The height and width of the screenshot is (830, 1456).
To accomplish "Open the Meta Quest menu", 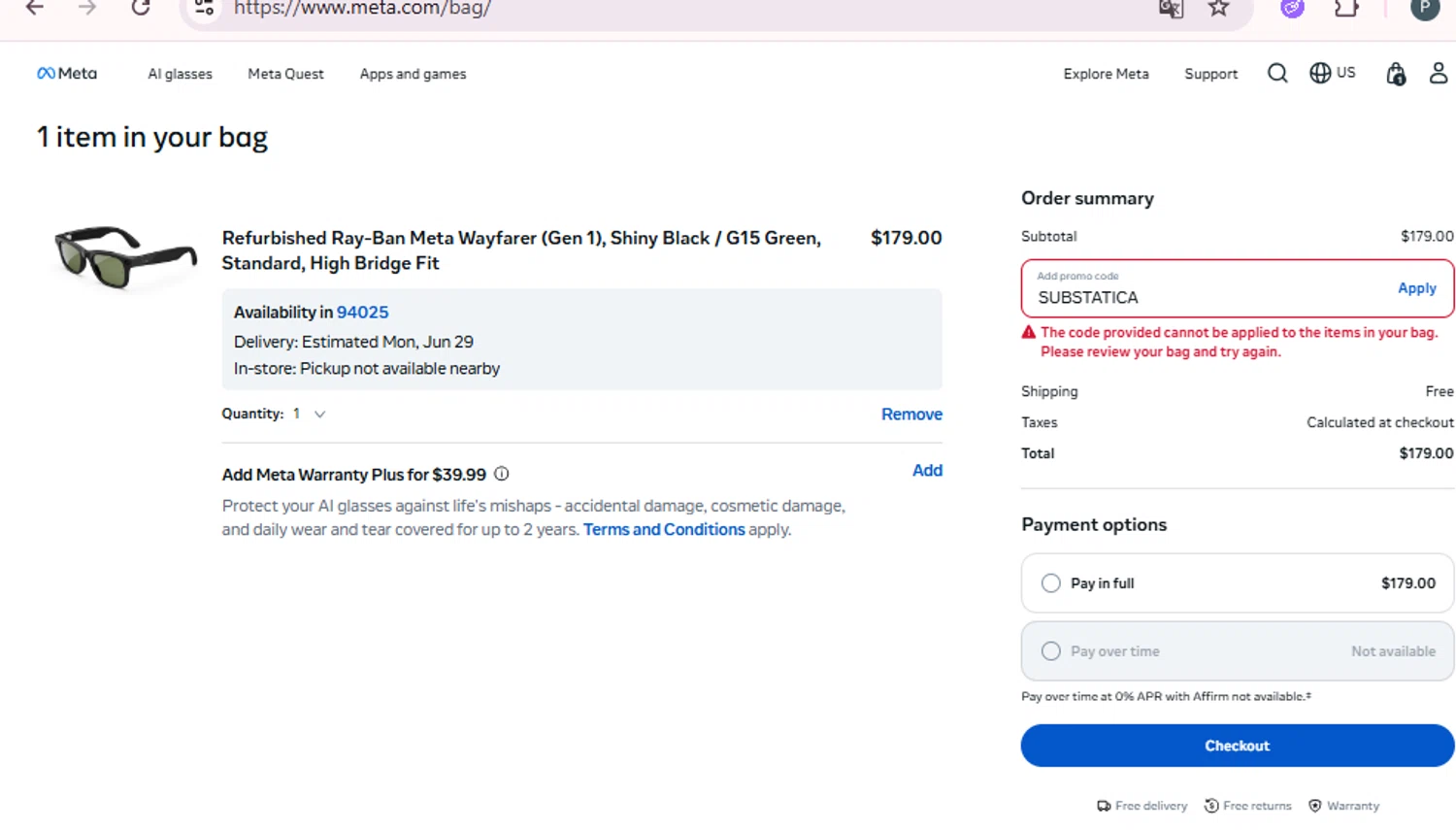I will tap(285, 74).
